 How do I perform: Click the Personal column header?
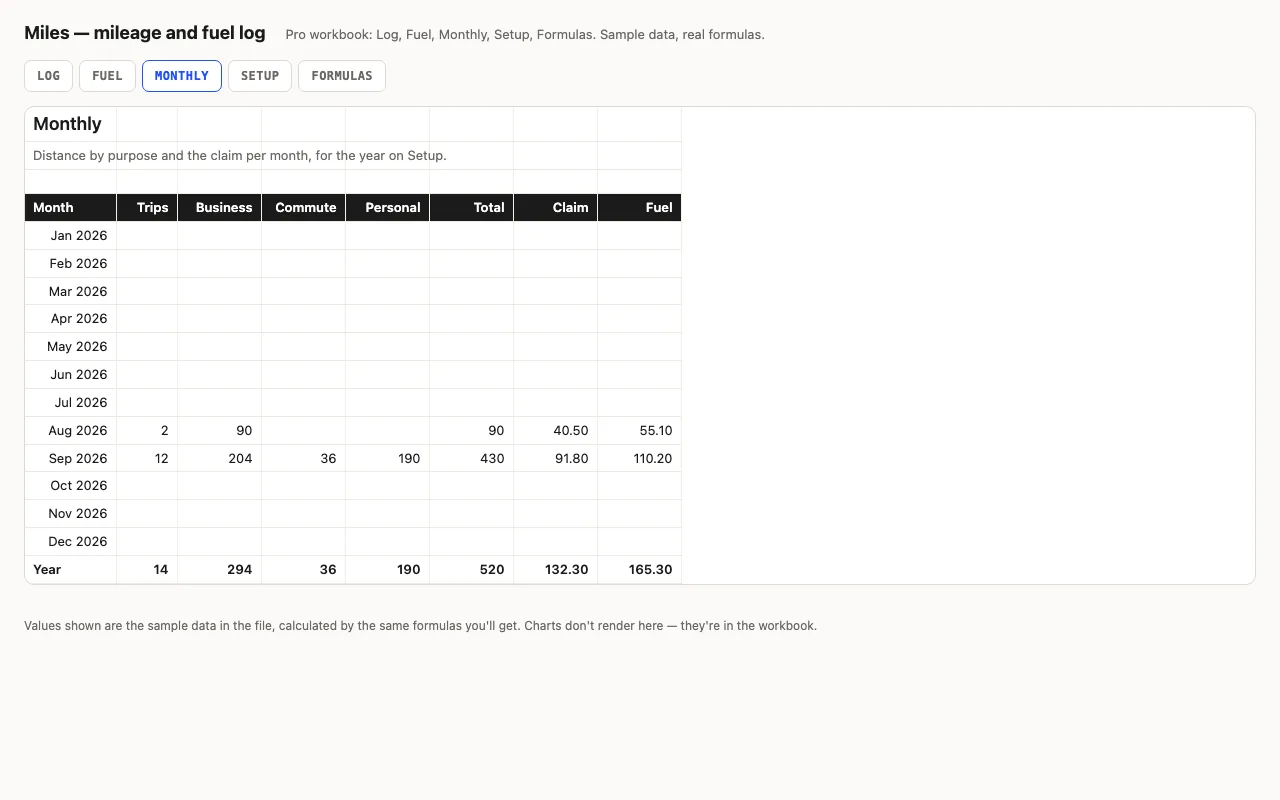click(388, 208)
